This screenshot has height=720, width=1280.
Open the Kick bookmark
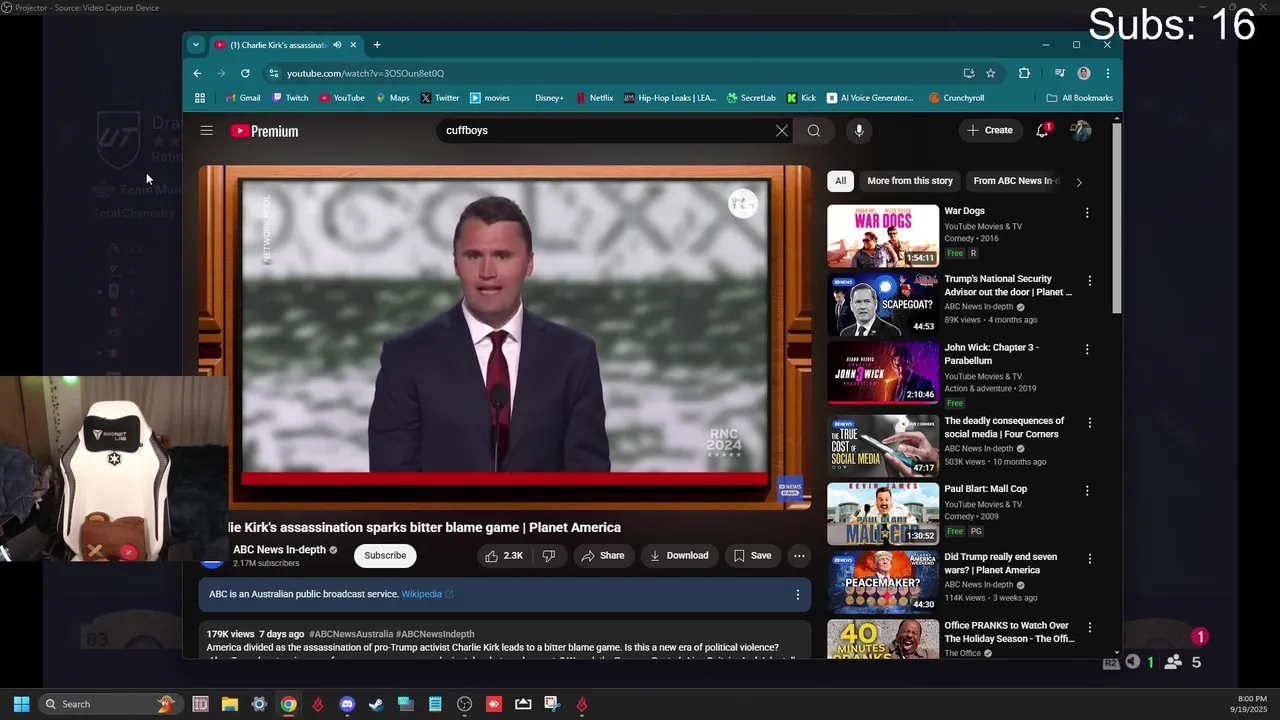801,98
